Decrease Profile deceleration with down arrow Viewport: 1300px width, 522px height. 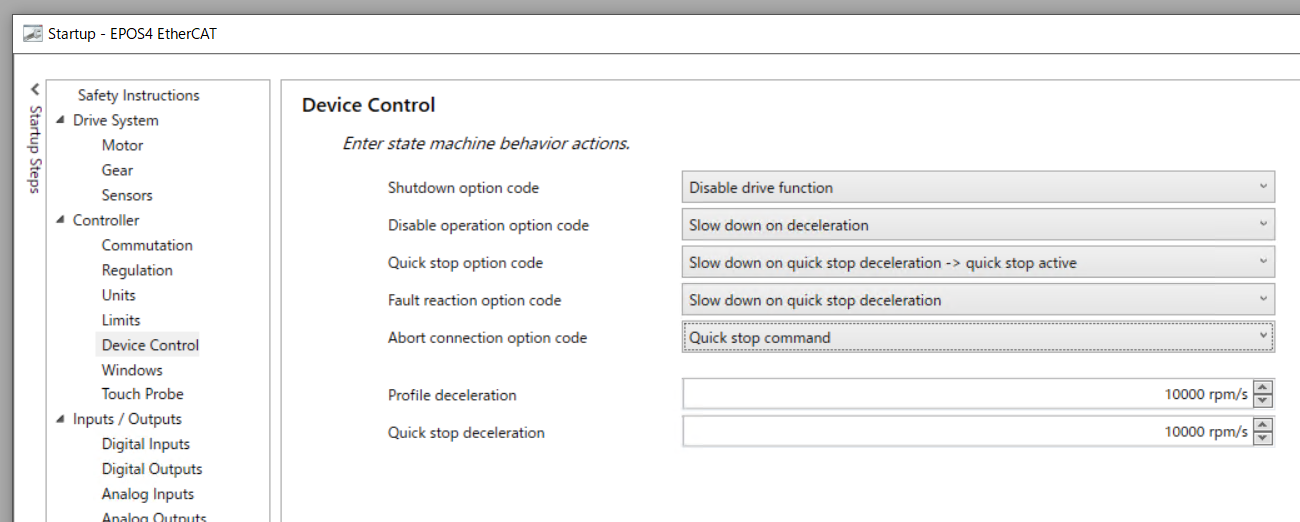(1263, 401)
